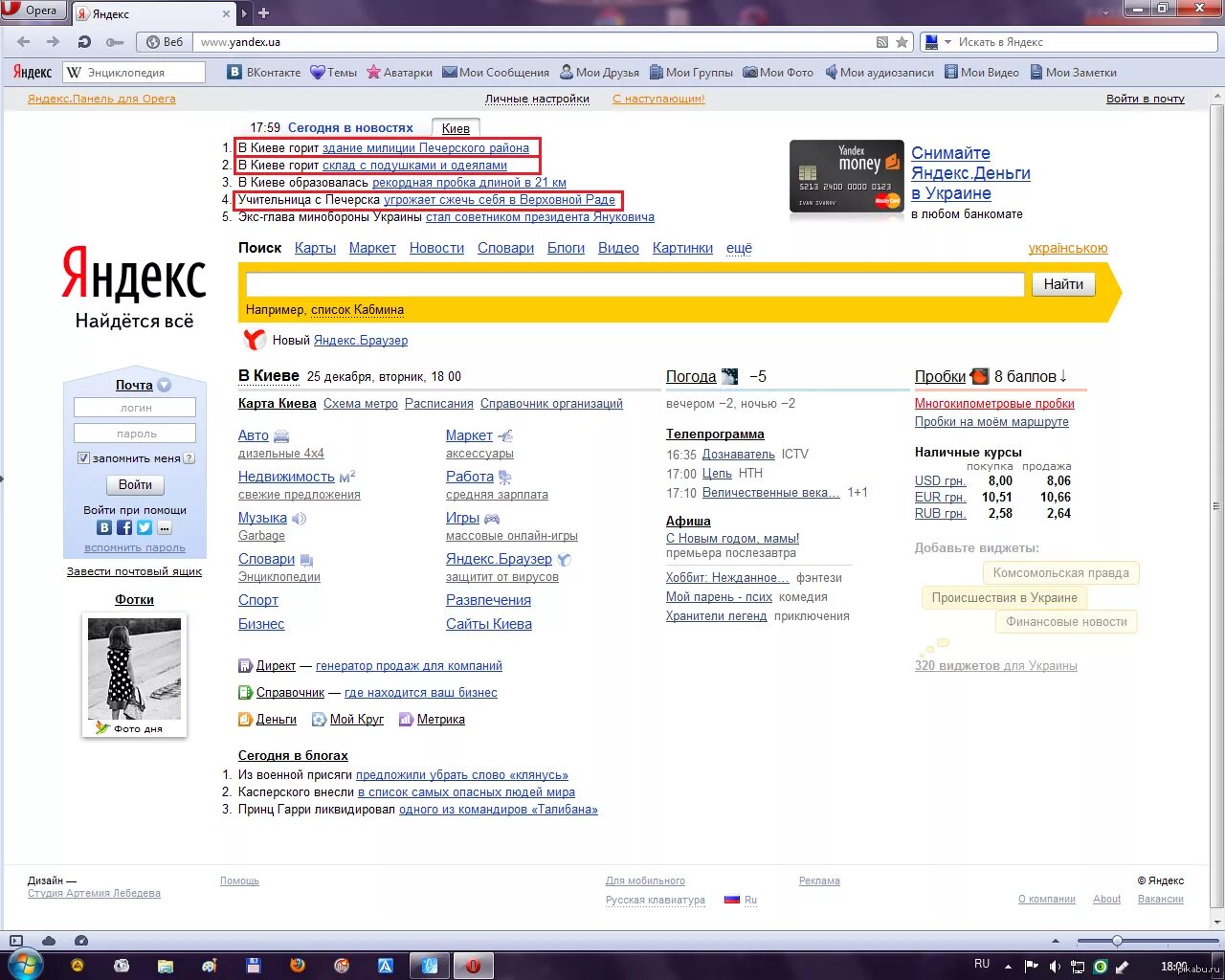Click the bookmark star in the address bar
Viewport: 1225px width, 980px height.
[x=902, y=42]
